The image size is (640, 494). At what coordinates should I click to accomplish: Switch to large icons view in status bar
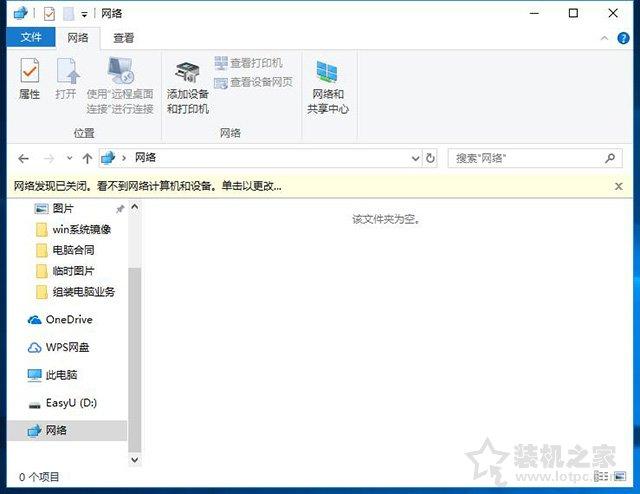click(620, 476)
